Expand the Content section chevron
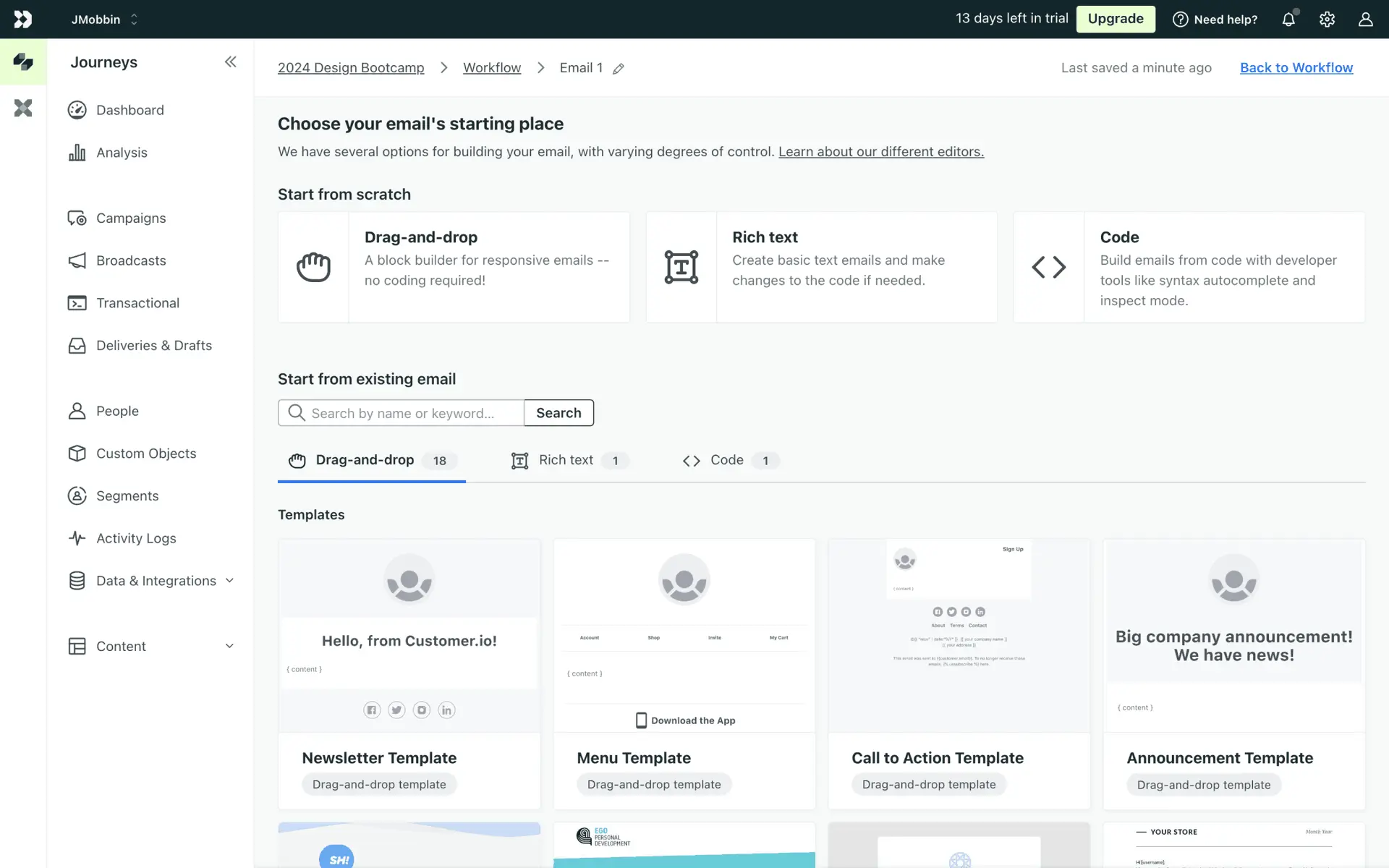Image resolution: width=1389 pixels, height=868 pixels. tap(229, 646)
